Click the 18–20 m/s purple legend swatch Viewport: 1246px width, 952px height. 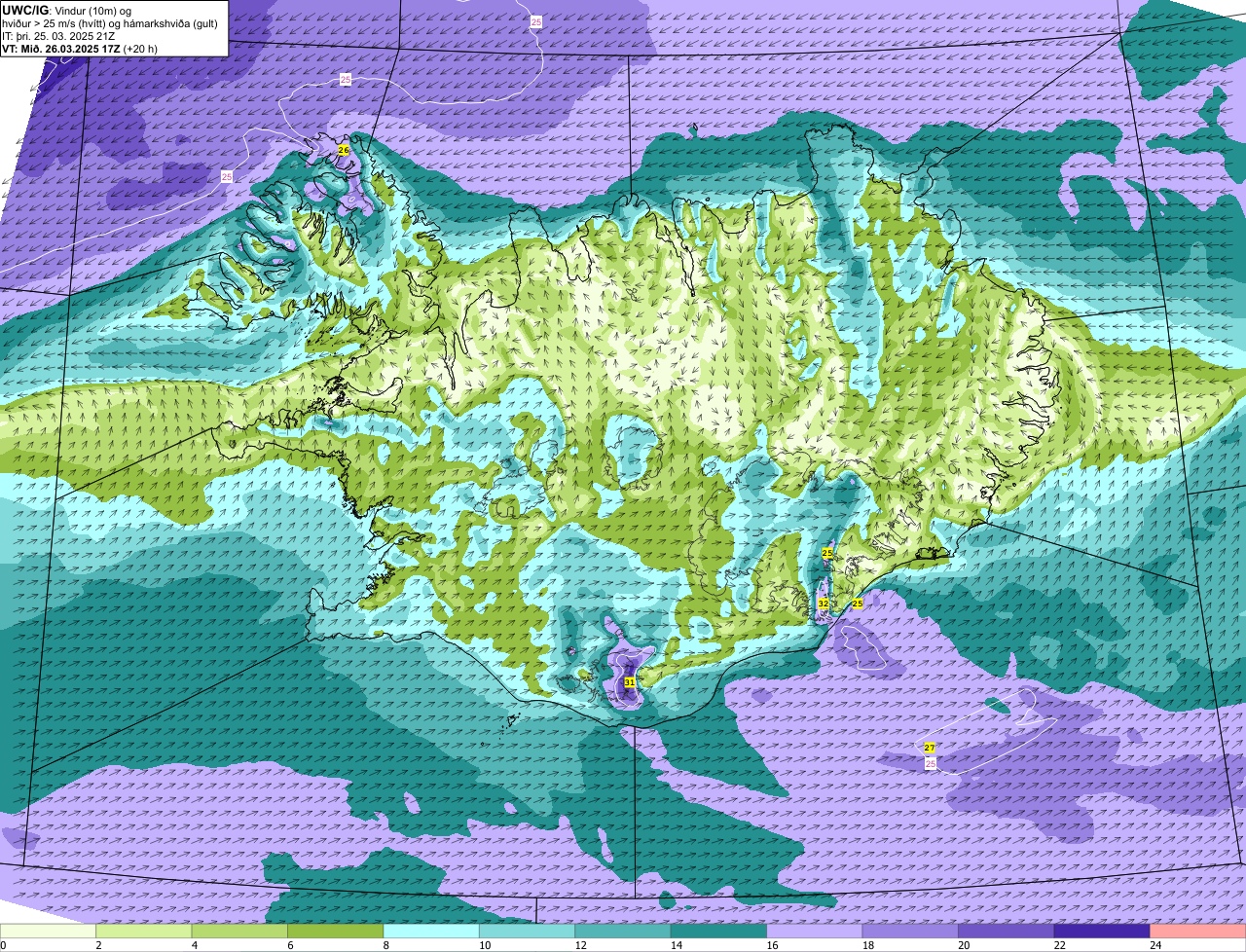click(911, 931)
